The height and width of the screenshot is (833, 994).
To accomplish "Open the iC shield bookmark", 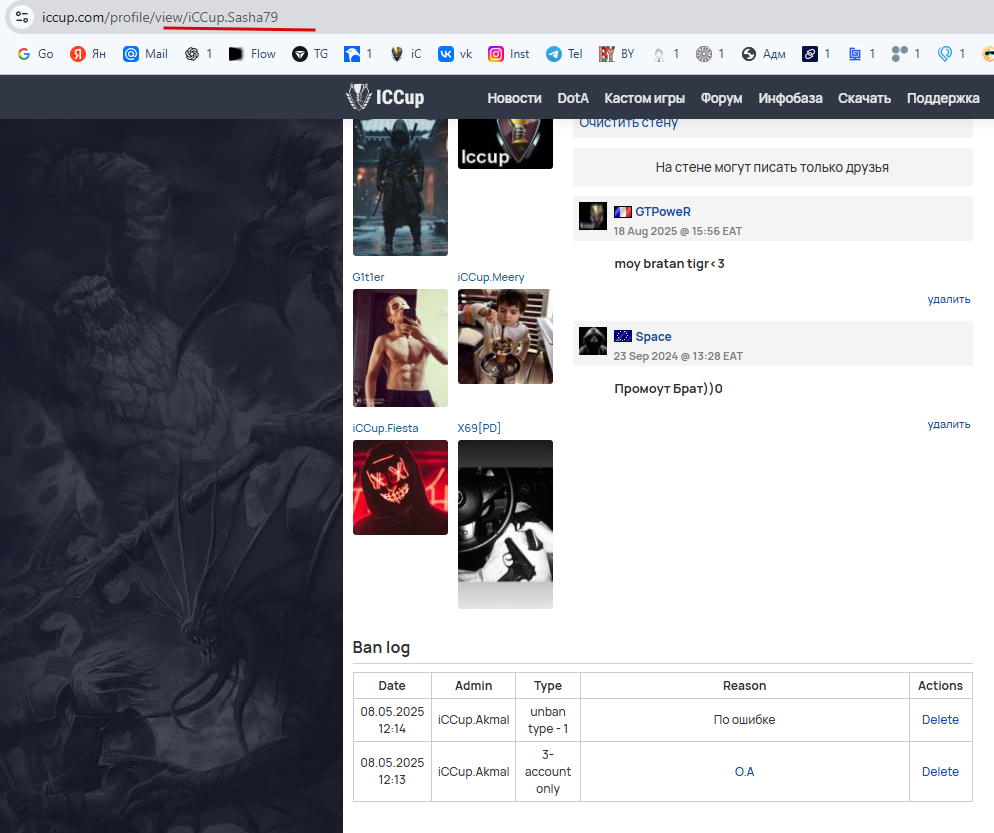I will pyautogui.click(x=406, y=54).
